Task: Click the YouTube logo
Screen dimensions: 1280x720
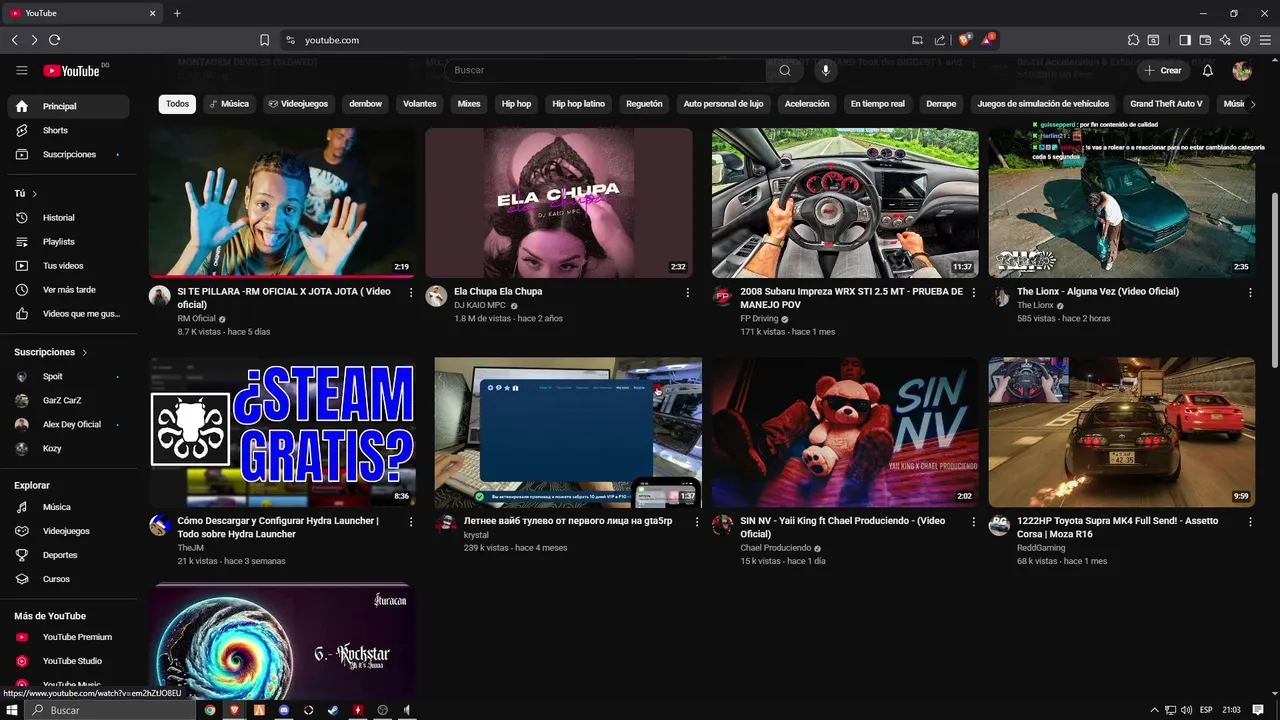Action: coord(72,71)
